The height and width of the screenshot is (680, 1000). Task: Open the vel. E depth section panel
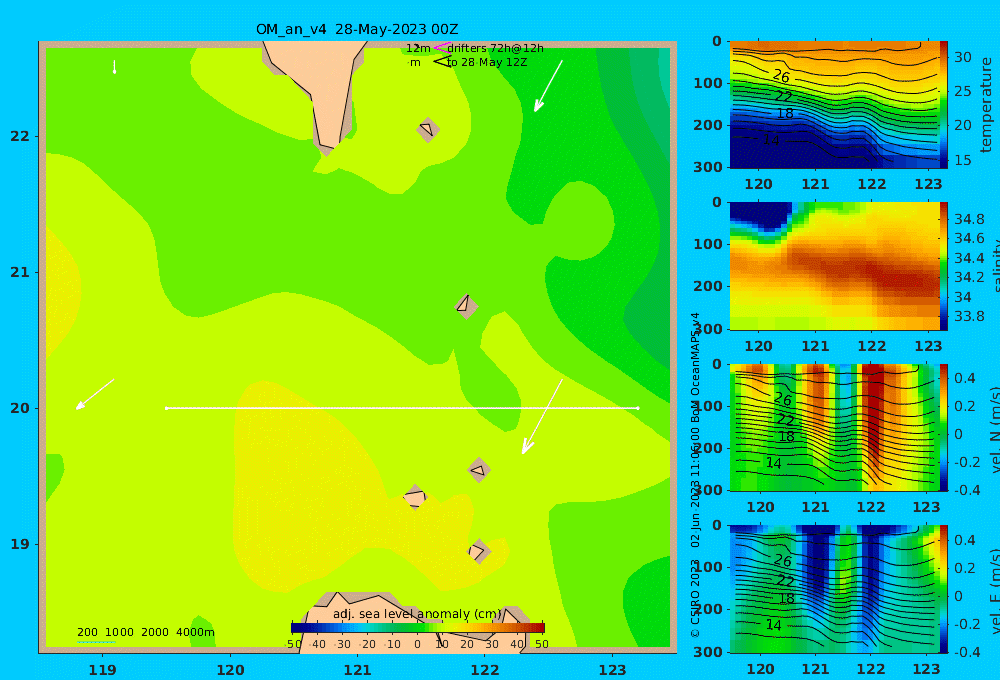point(834,589)
